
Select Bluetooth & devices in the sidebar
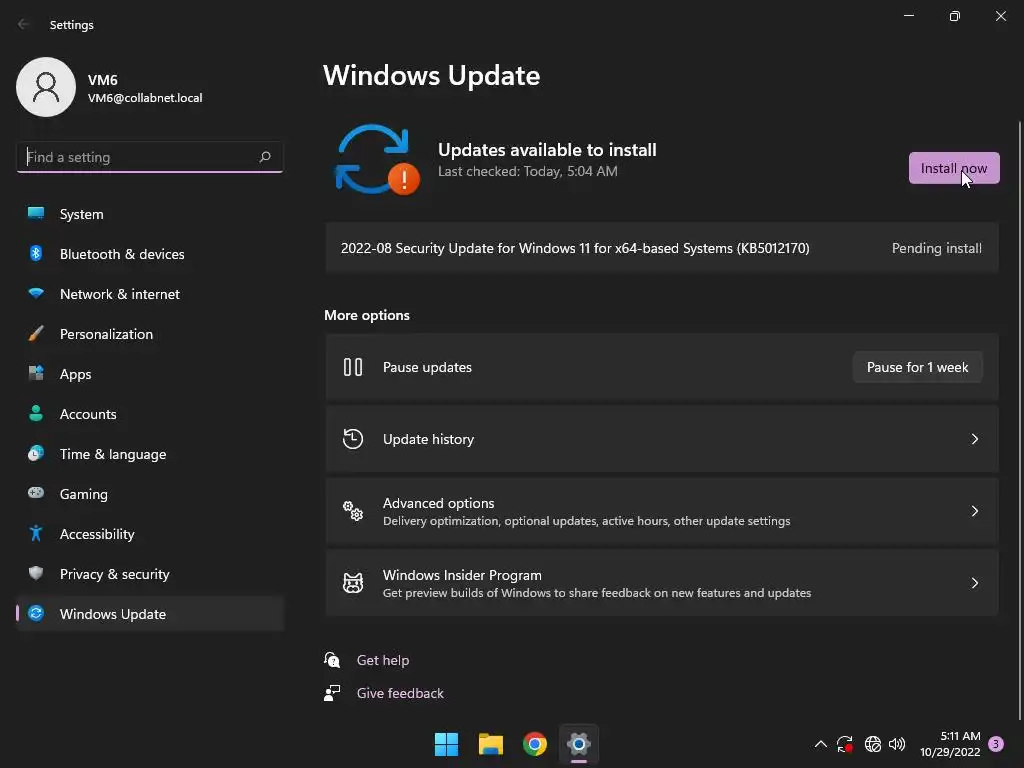pos(150,253)
